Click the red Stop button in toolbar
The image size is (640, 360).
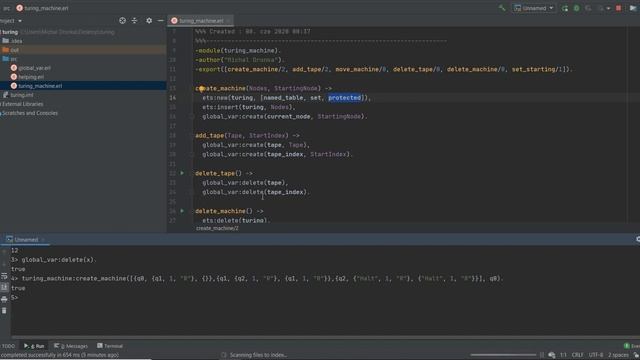coord(618,8)
